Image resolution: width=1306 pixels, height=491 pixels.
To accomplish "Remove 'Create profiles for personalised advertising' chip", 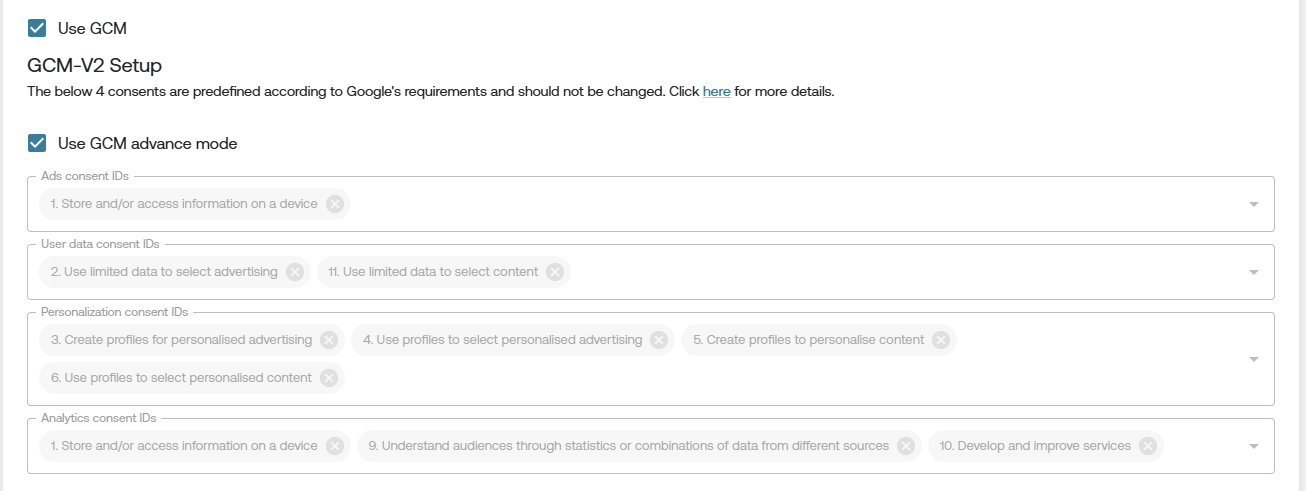I will [x=329, y=340].
